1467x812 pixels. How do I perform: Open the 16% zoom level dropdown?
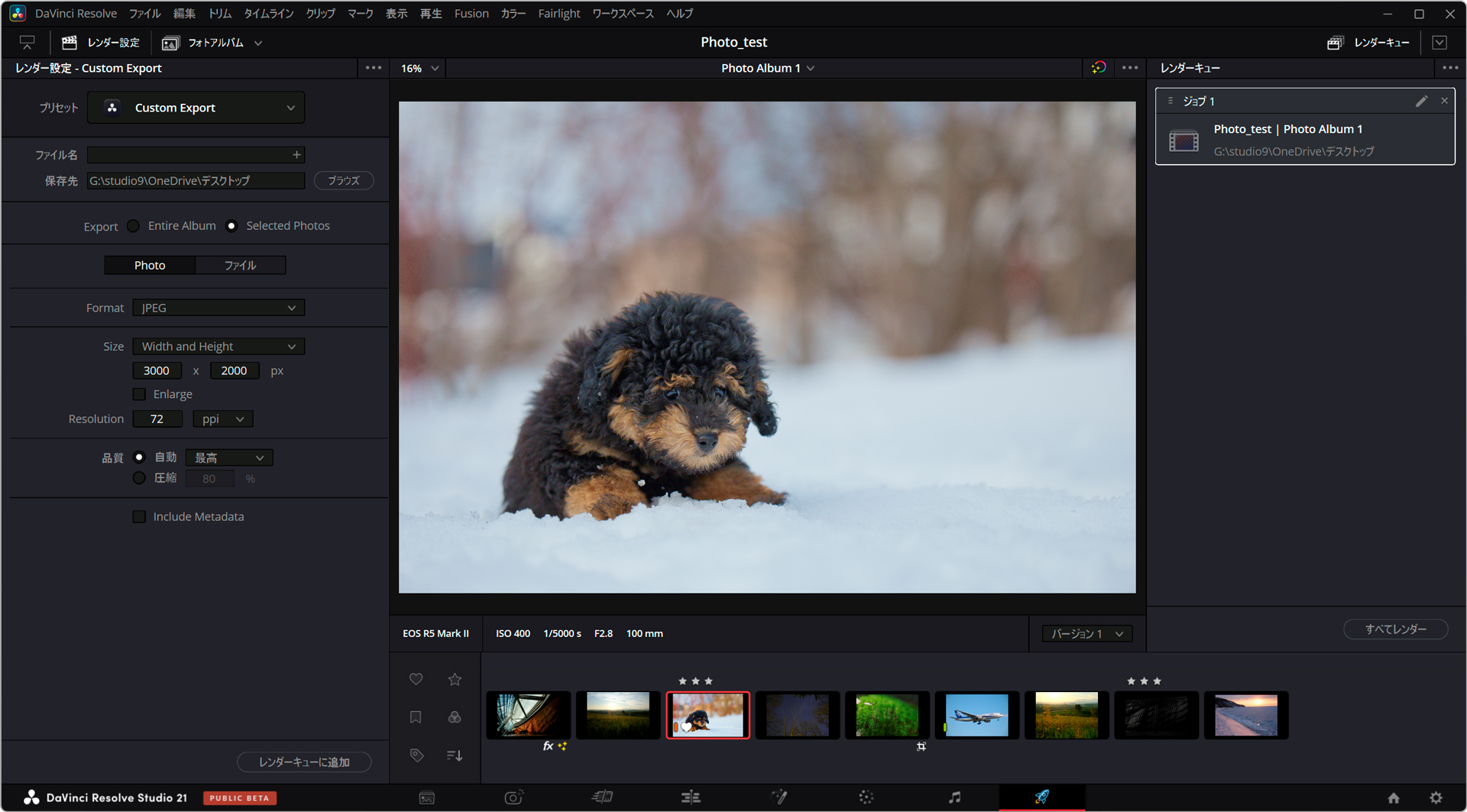419,68
